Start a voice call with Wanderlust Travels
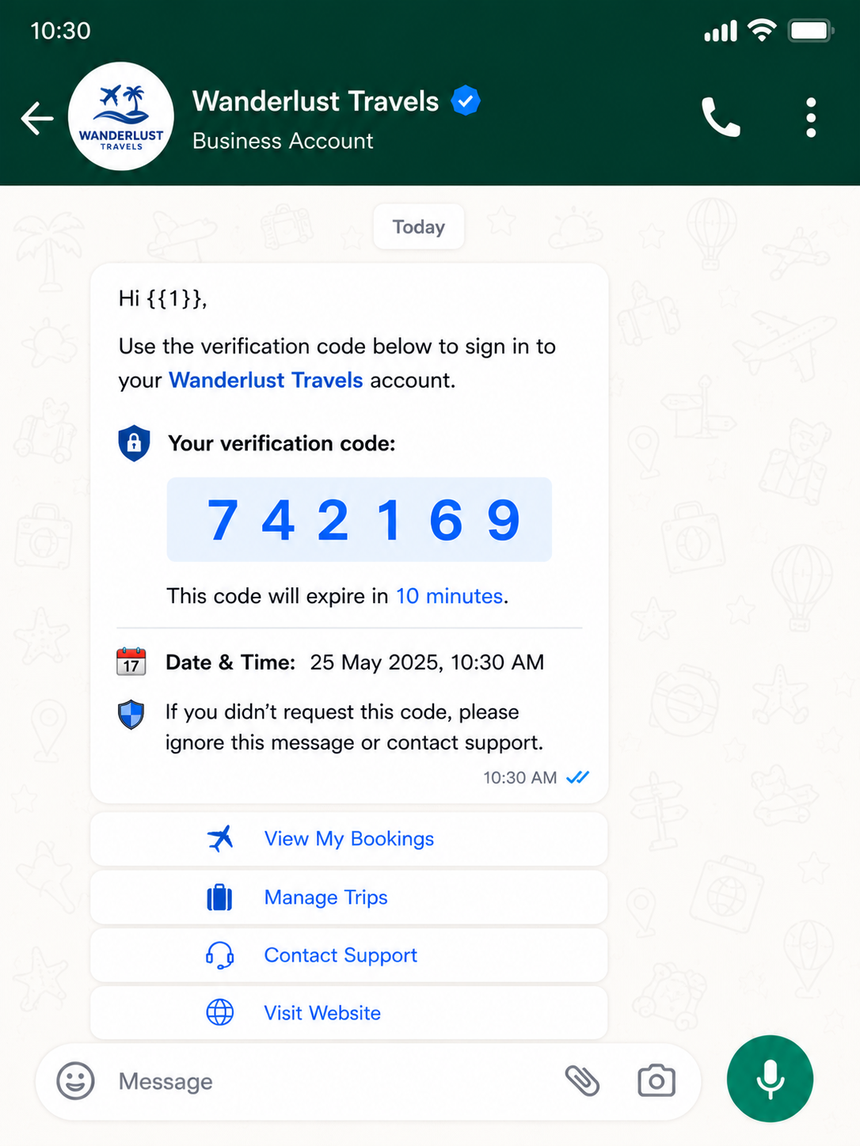The height and width of the screenshot is (1146, 860). [x=721, y=117]
